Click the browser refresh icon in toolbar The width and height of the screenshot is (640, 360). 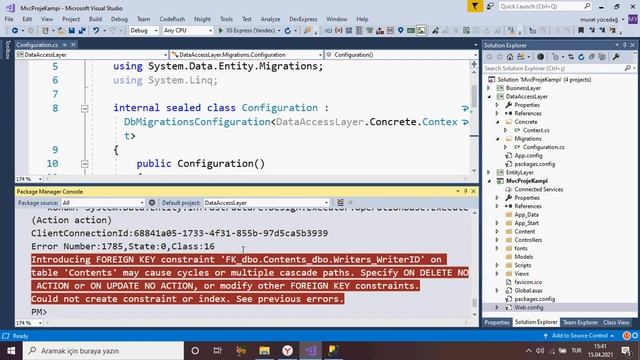pyautogui.click(x=288, y=31)
